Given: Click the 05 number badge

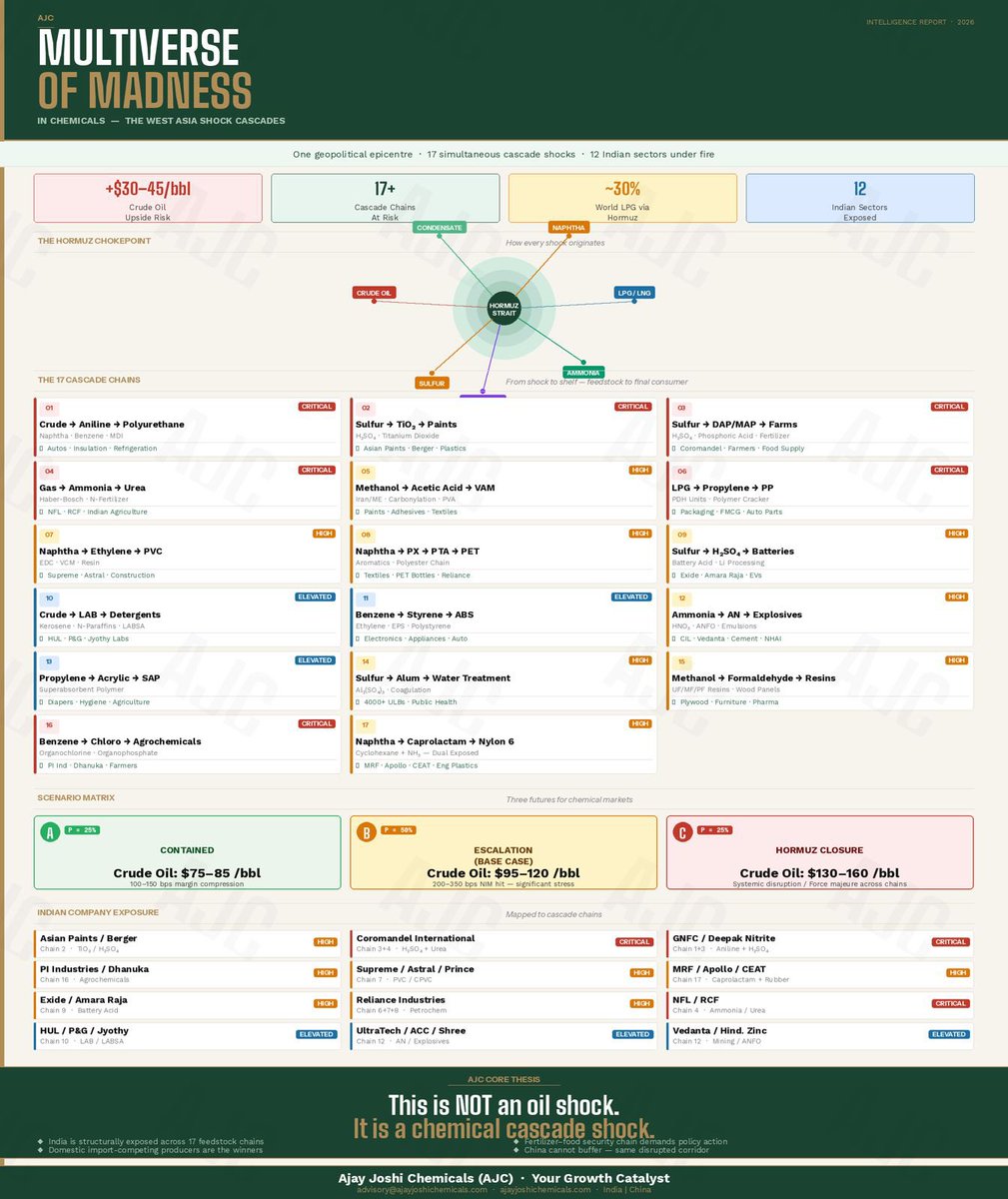Looking at the screenshot, I should (366, 471).
